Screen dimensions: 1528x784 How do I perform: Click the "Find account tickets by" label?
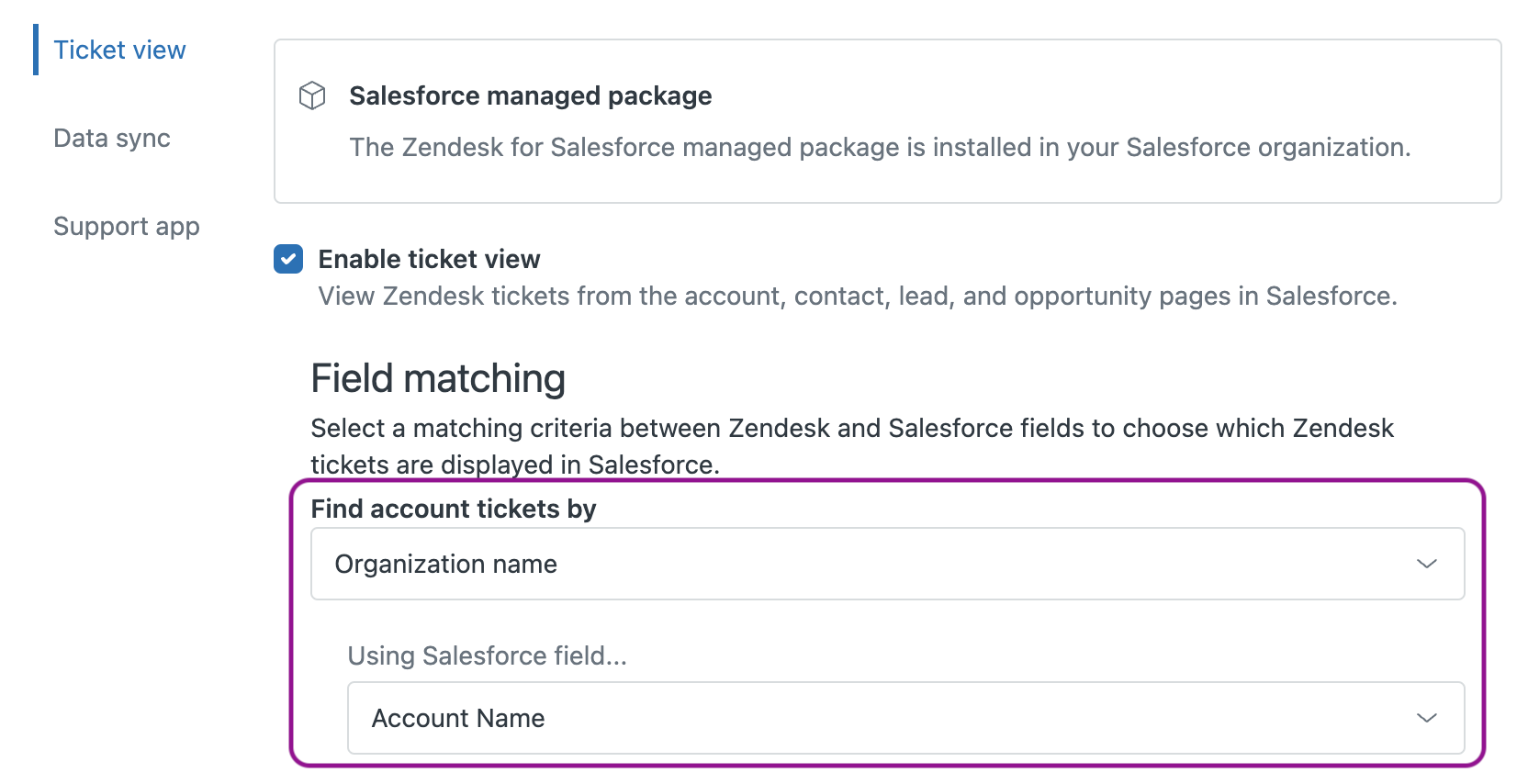coord(454,510)
